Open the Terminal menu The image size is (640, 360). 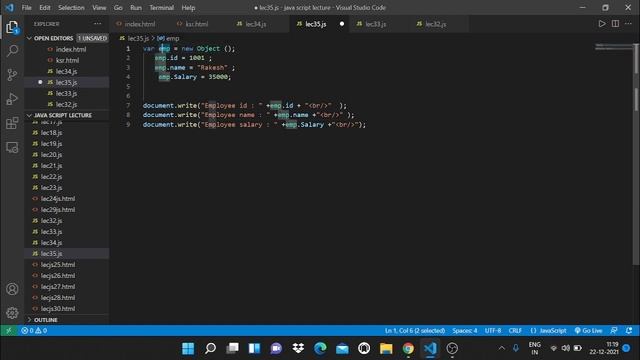[161, 7]
